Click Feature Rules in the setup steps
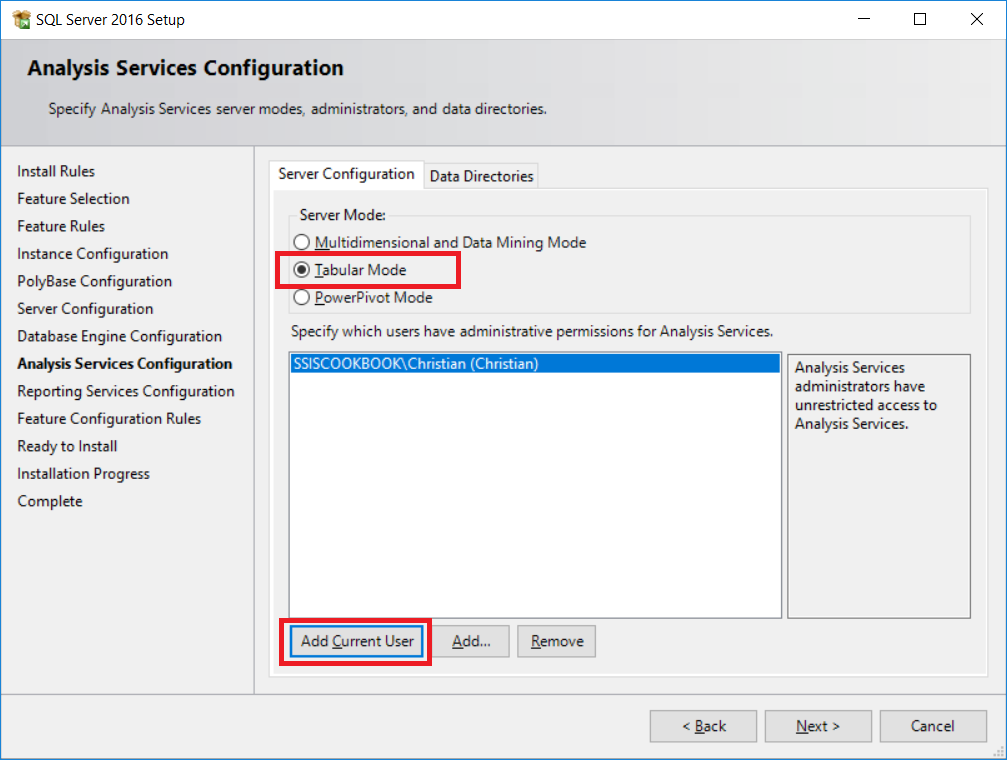Image resolution: width=1007 pixels, height=760 pixels. (61, 226)
